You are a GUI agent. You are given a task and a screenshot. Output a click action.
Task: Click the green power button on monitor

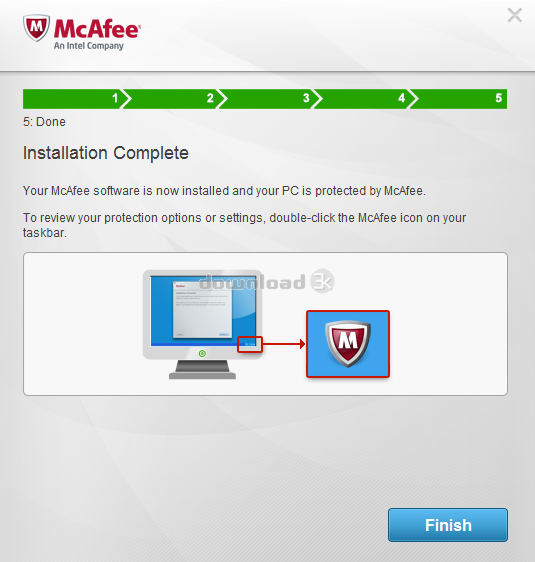click(202, 354)
